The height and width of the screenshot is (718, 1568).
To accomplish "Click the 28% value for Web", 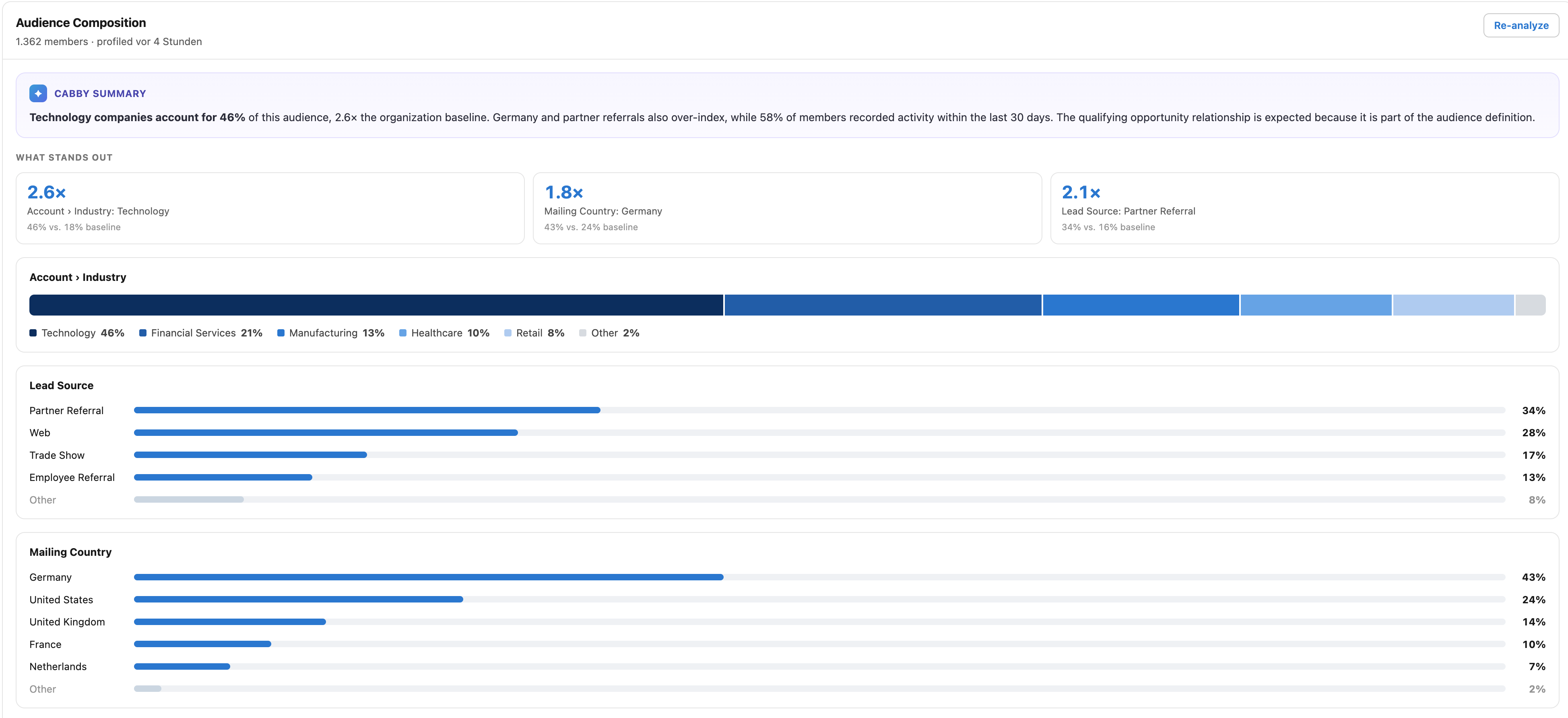I will coord(1533,433).
